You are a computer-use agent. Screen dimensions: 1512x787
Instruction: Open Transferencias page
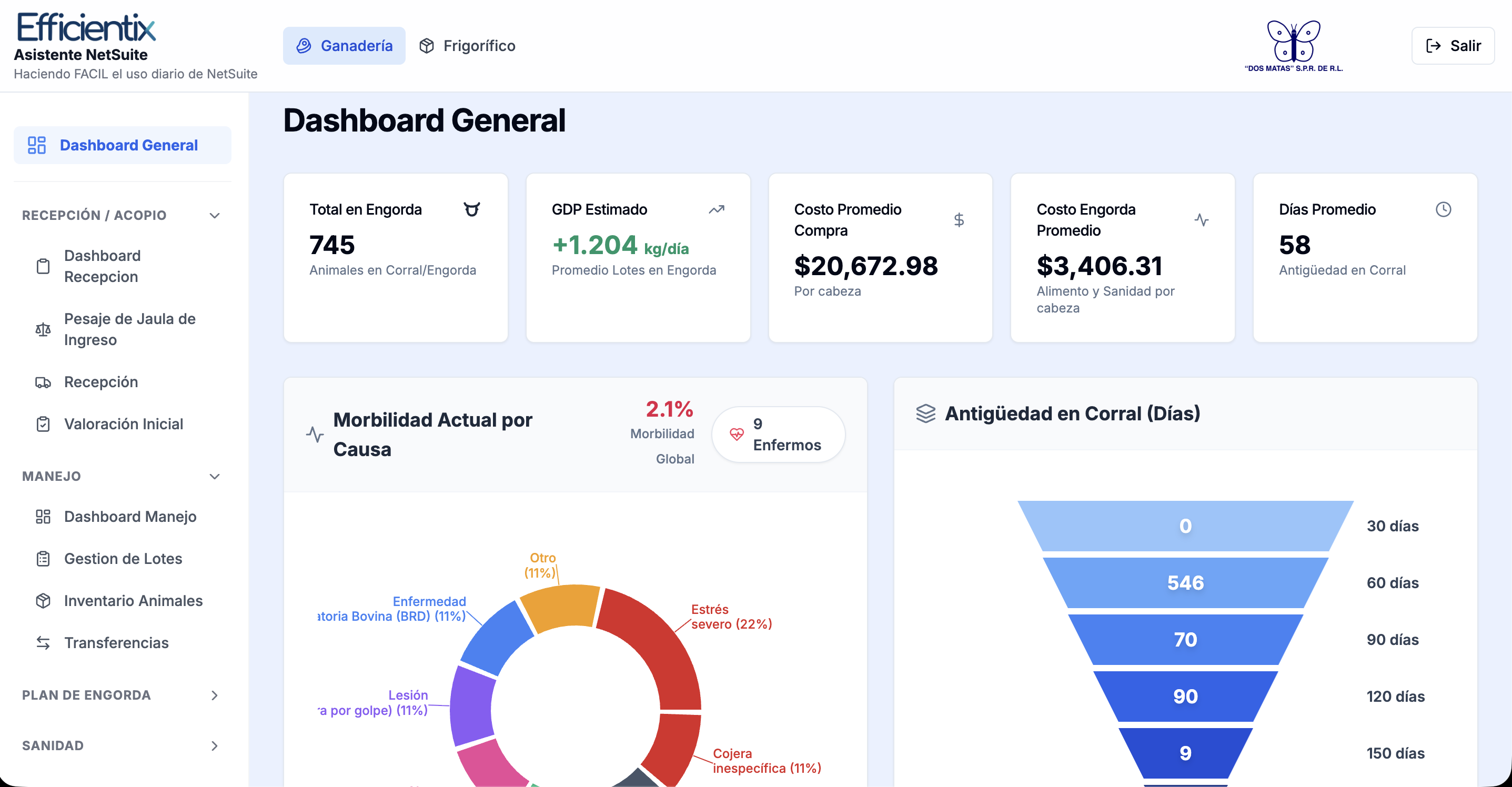coord(122,643)
